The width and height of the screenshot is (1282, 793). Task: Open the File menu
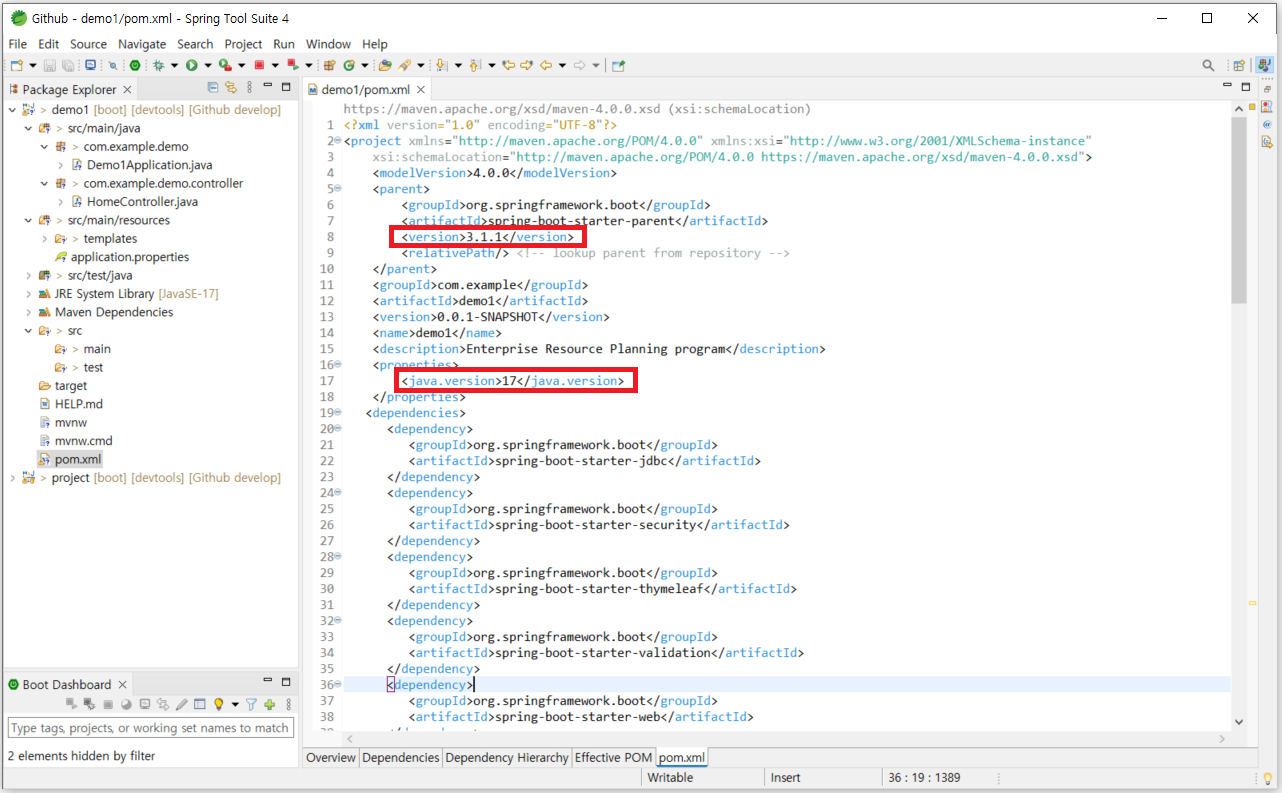point(18,44)
